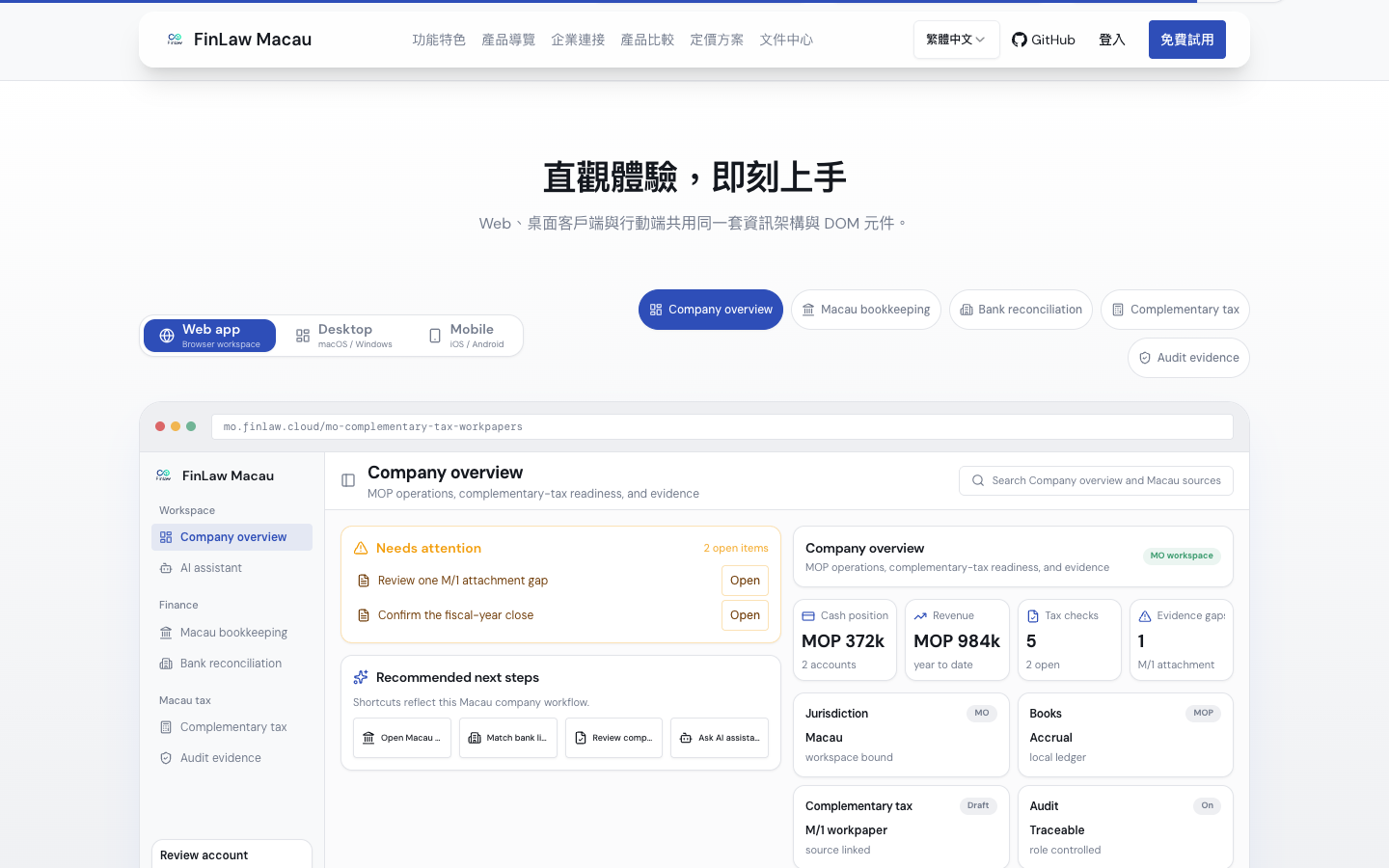1389x868 pixels.
Task: Select the Complementary tax pill above the preview
Action: (1176, 310)
